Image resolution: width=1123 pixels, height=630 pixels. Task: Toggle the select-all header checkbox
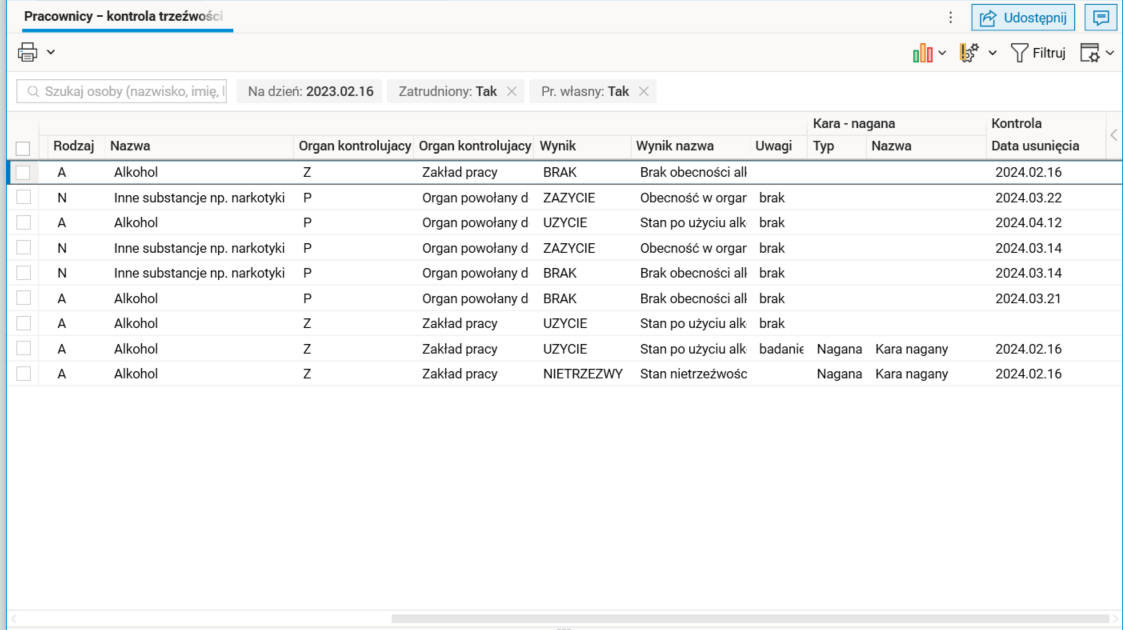point(23,148)
